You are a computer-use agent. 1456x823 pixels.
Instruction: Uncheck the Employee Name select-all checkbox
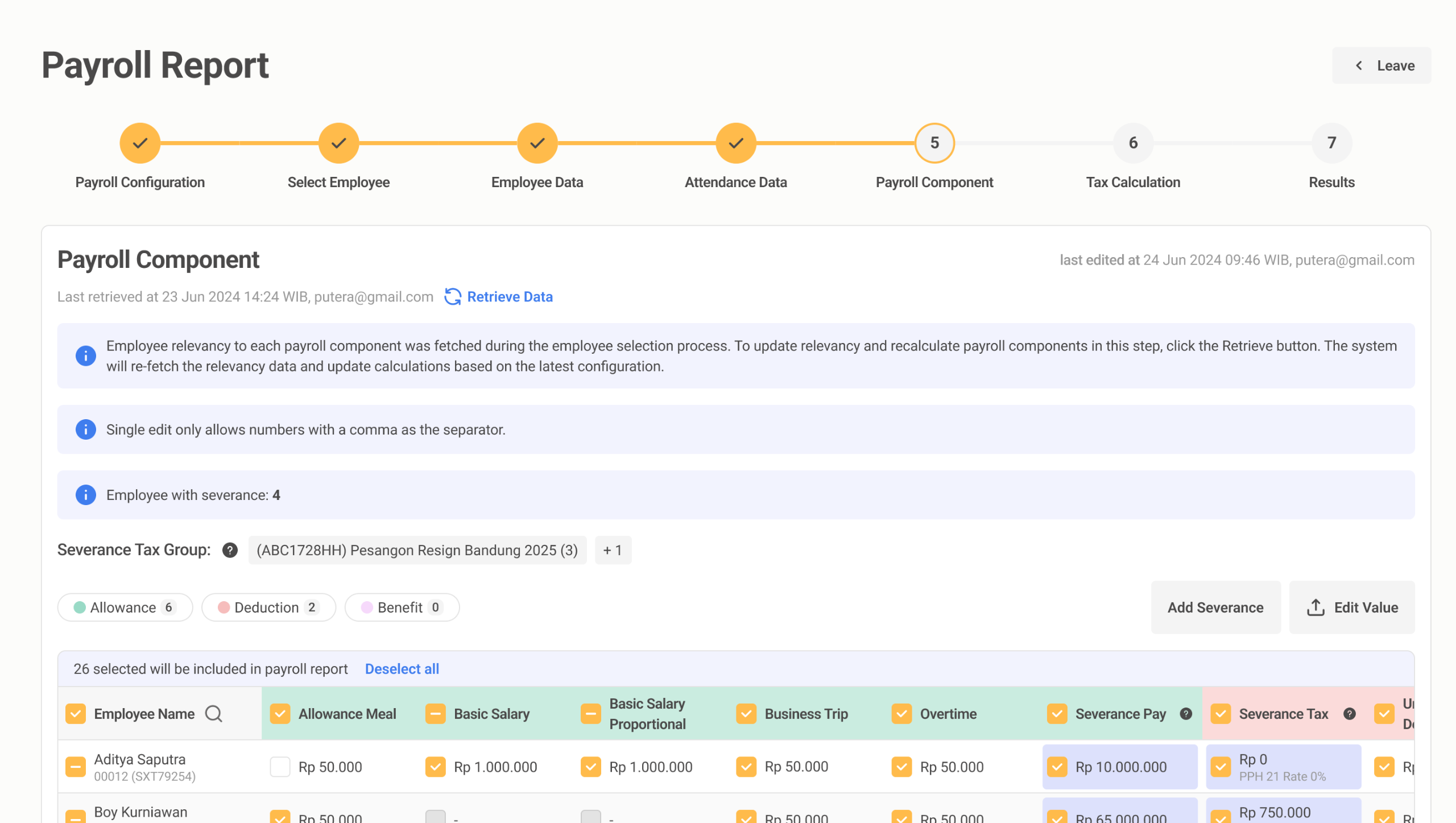click(x=76, y=713)
